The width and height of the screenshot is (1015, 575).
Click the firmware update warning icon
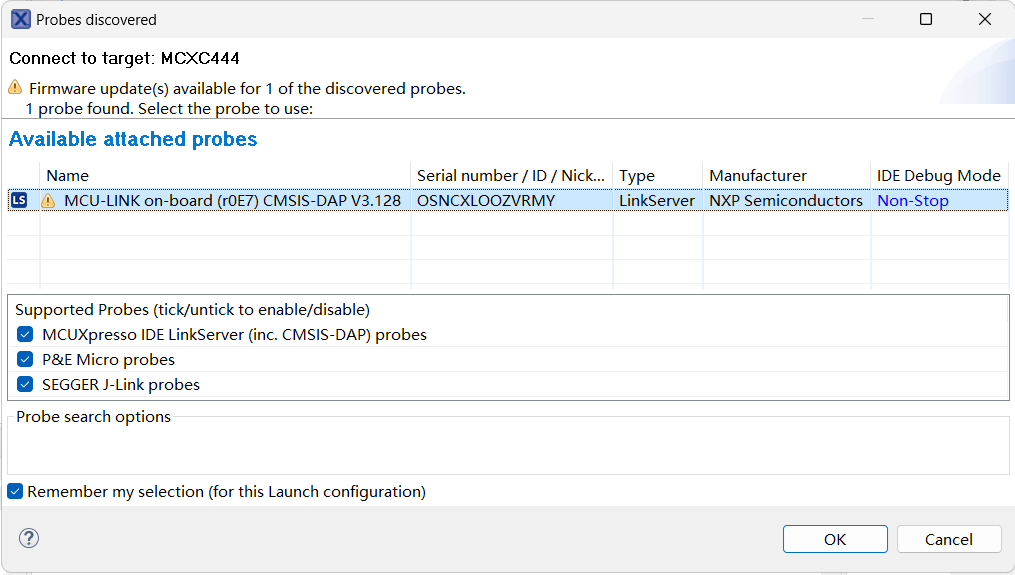(15, 88)
